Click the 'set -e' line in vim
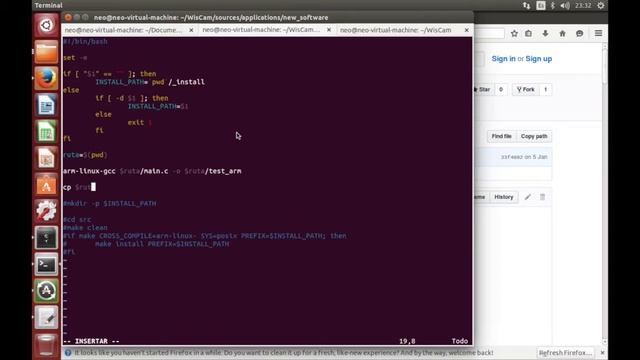The image size is (640, 360). tap(75, 58)
